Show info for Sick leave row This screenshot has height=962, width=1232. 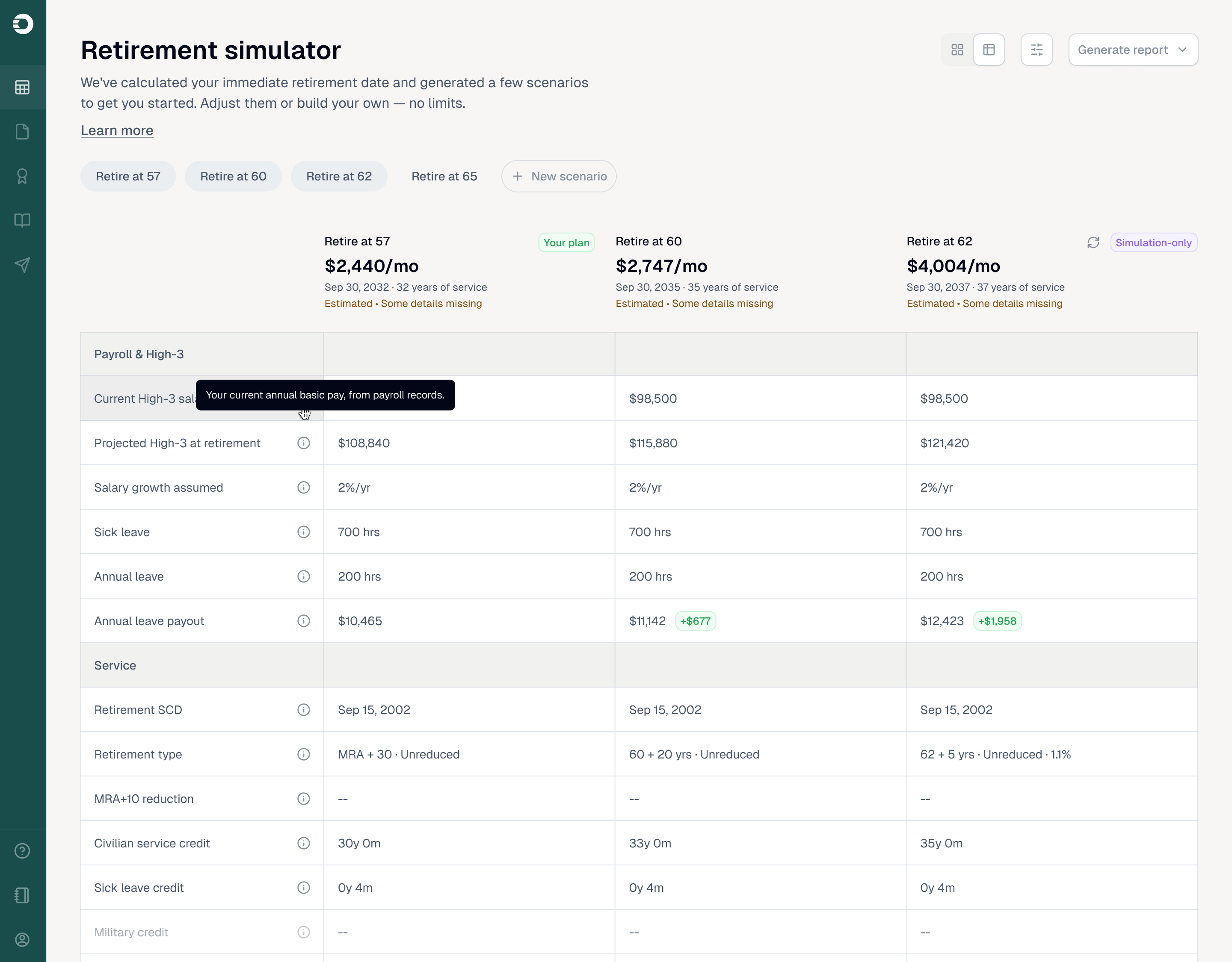pyautogui.click(x=303, y=532)
